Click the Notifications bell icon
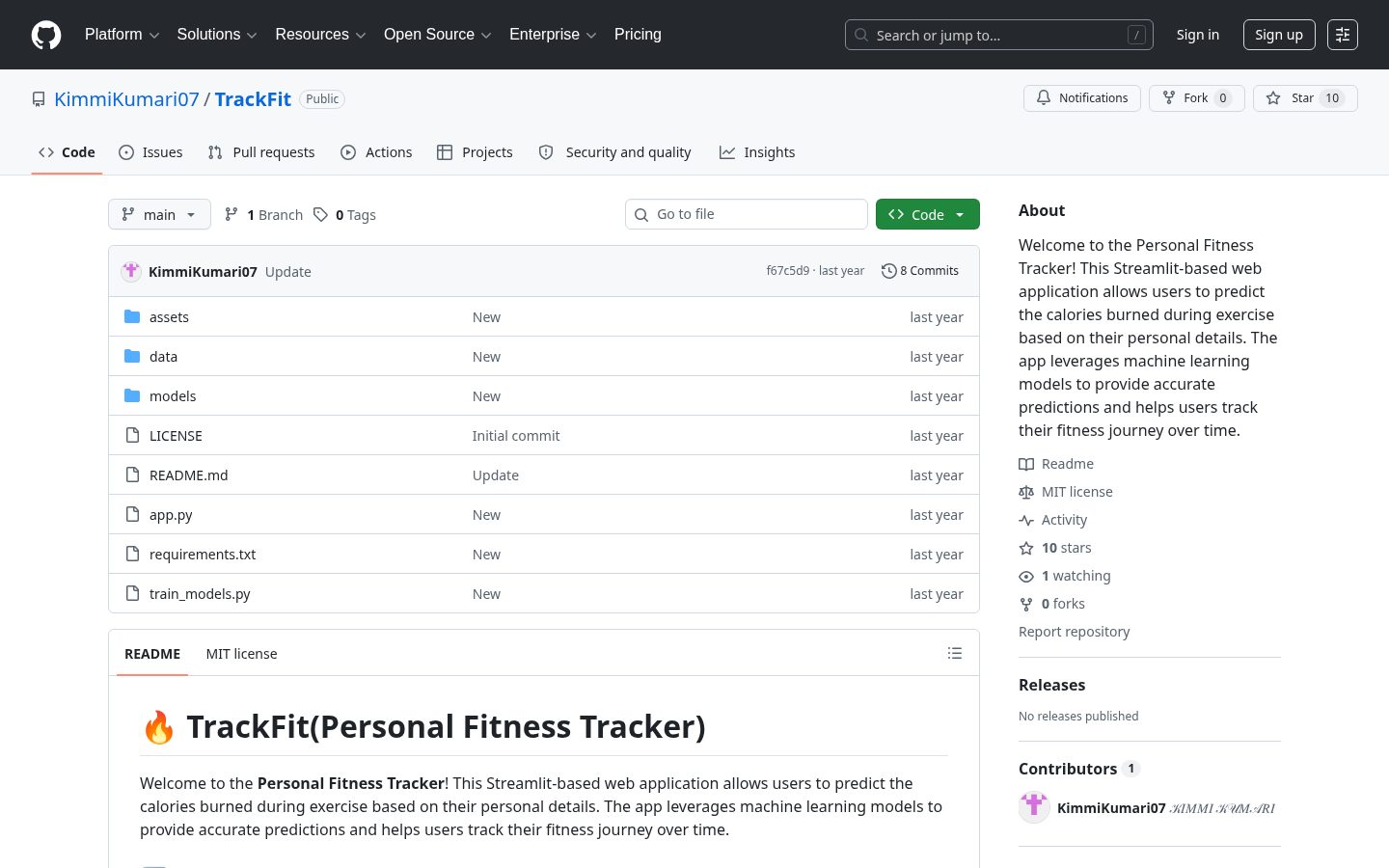1389x868 pixels. tap(1044, 98)
